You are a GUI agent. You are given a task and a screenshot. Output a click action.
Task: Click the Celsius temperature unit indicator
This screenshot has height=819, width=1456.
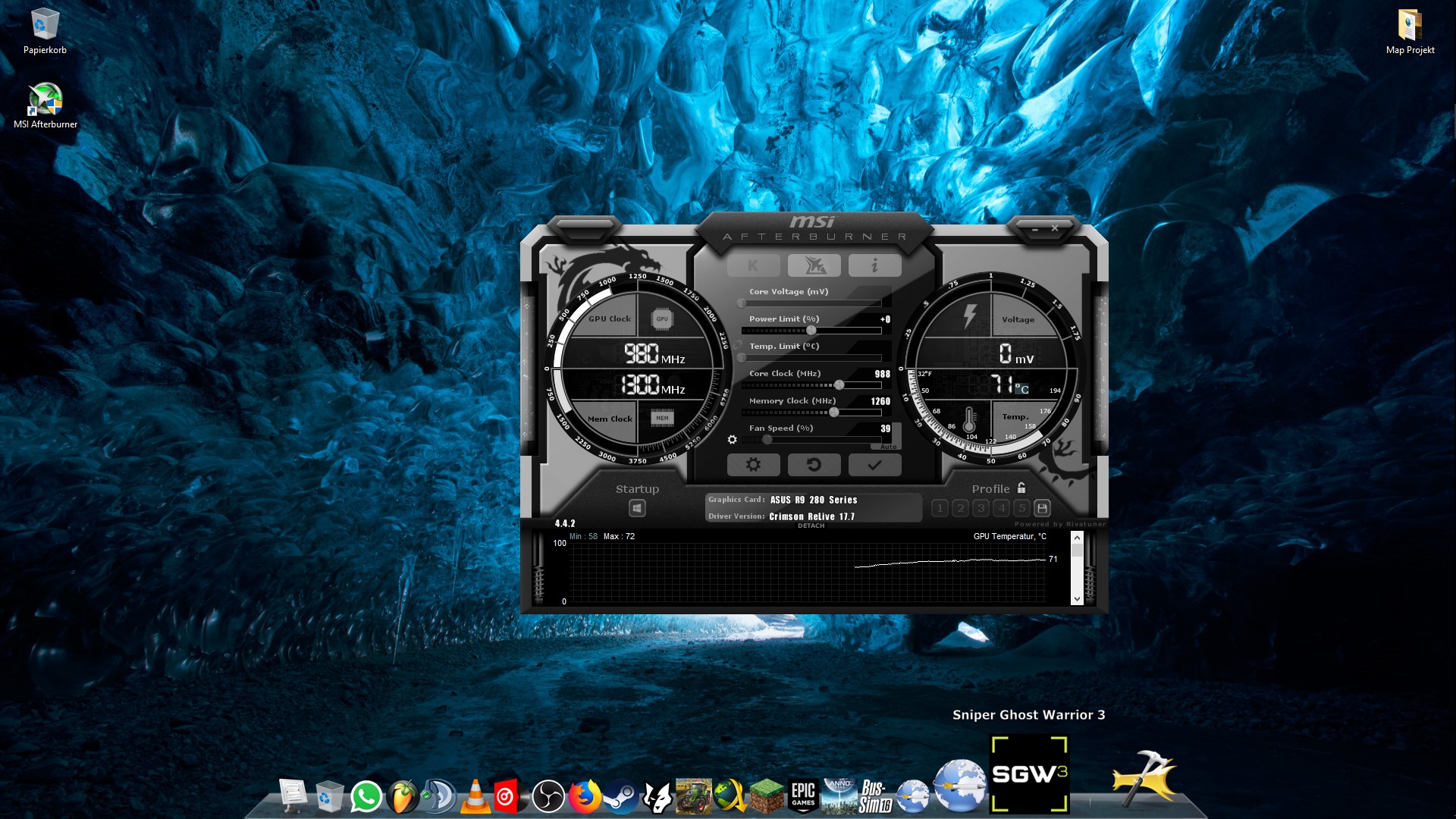click(1022, 389)
